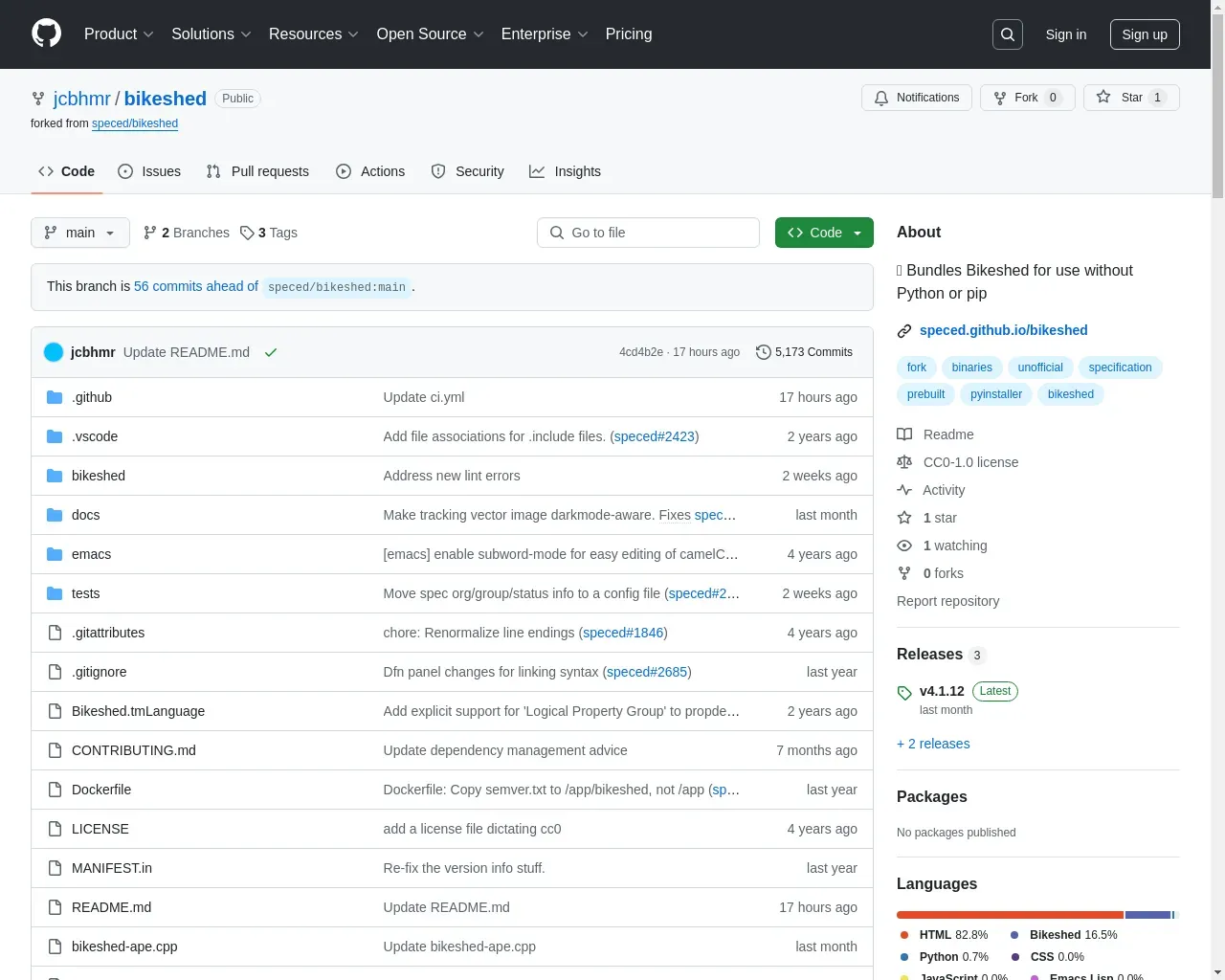Open the main branch selector dropdown
1225x980 pixels.
(x=80, y=233)
